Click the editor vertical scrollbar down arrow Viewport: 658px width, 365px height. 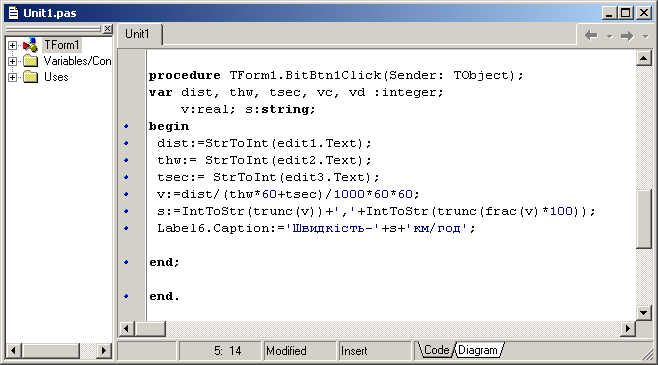pos(643,312)
